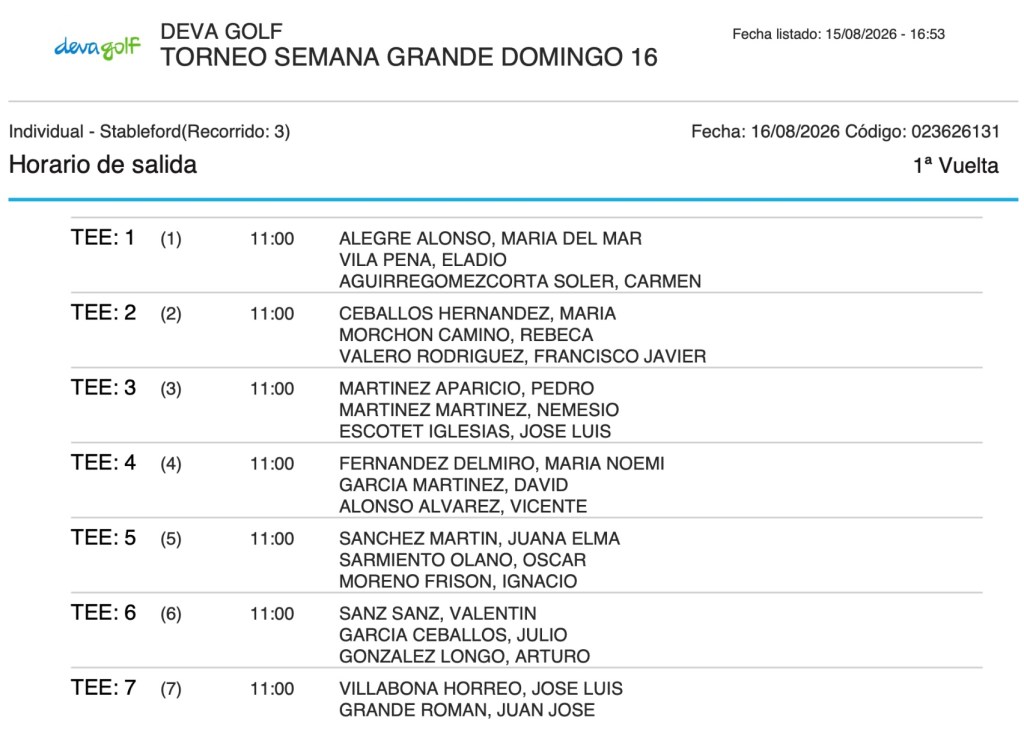Screen dimensions: 1024x753
Task: Select the TEE: 2 row label
Action: tap(103, 313)
